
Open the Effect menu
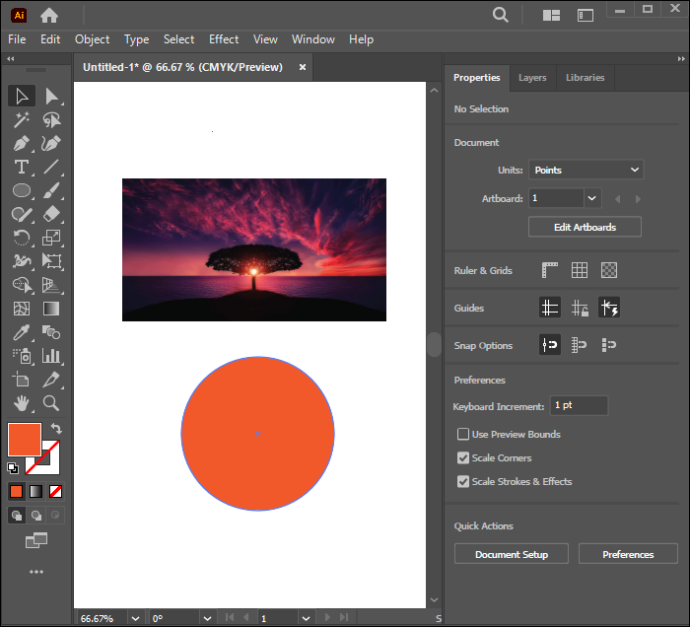point(224,40)
